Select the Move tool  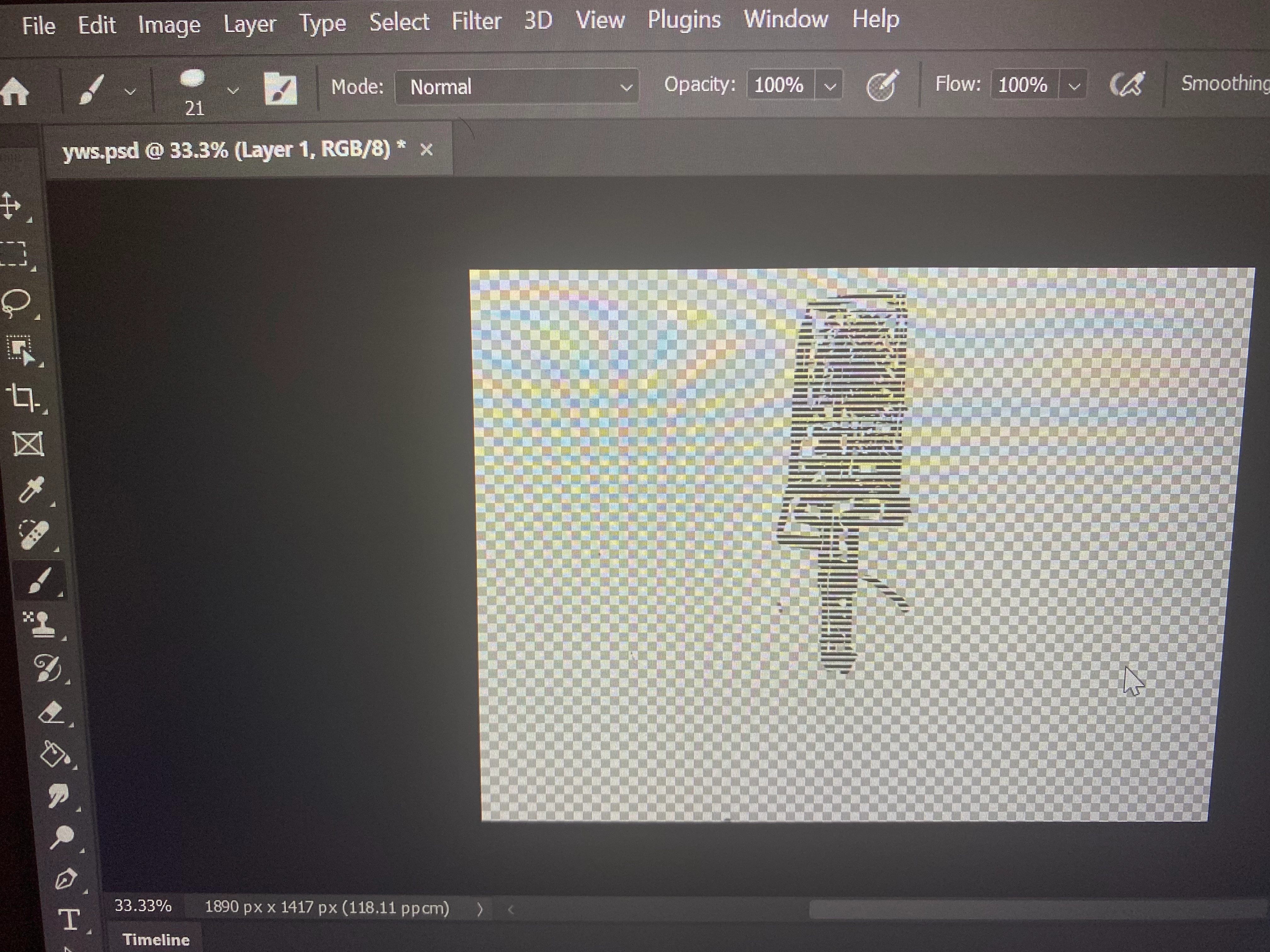pos(10,206)
